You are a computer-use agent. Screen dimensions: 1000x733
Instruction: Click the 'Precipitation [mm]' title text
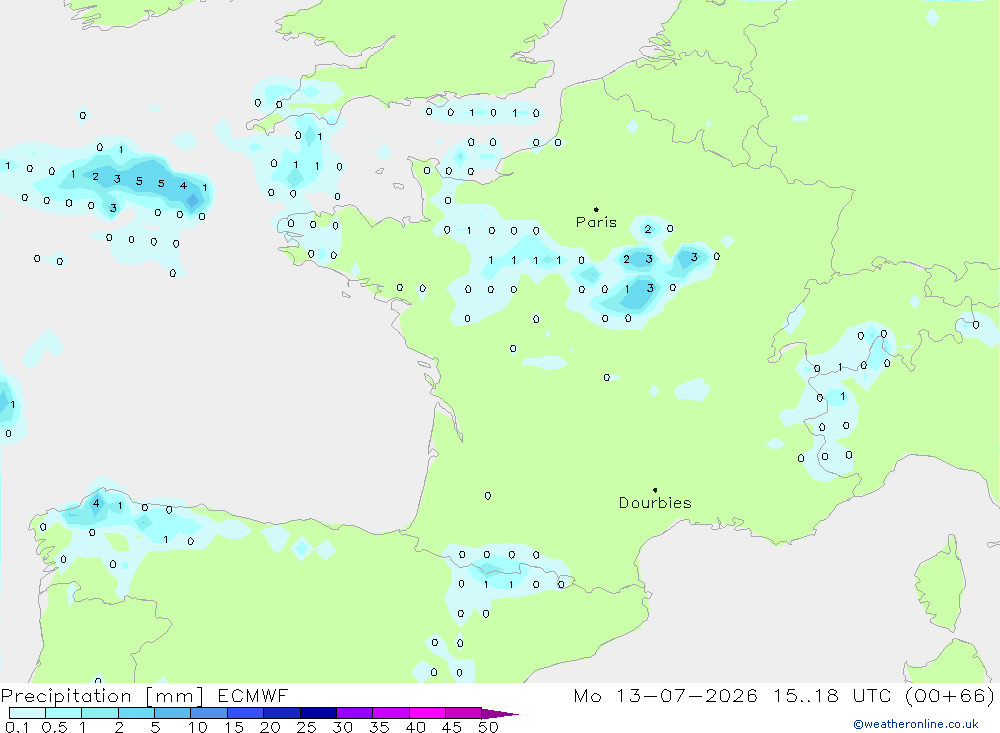(x=102, y=696)
